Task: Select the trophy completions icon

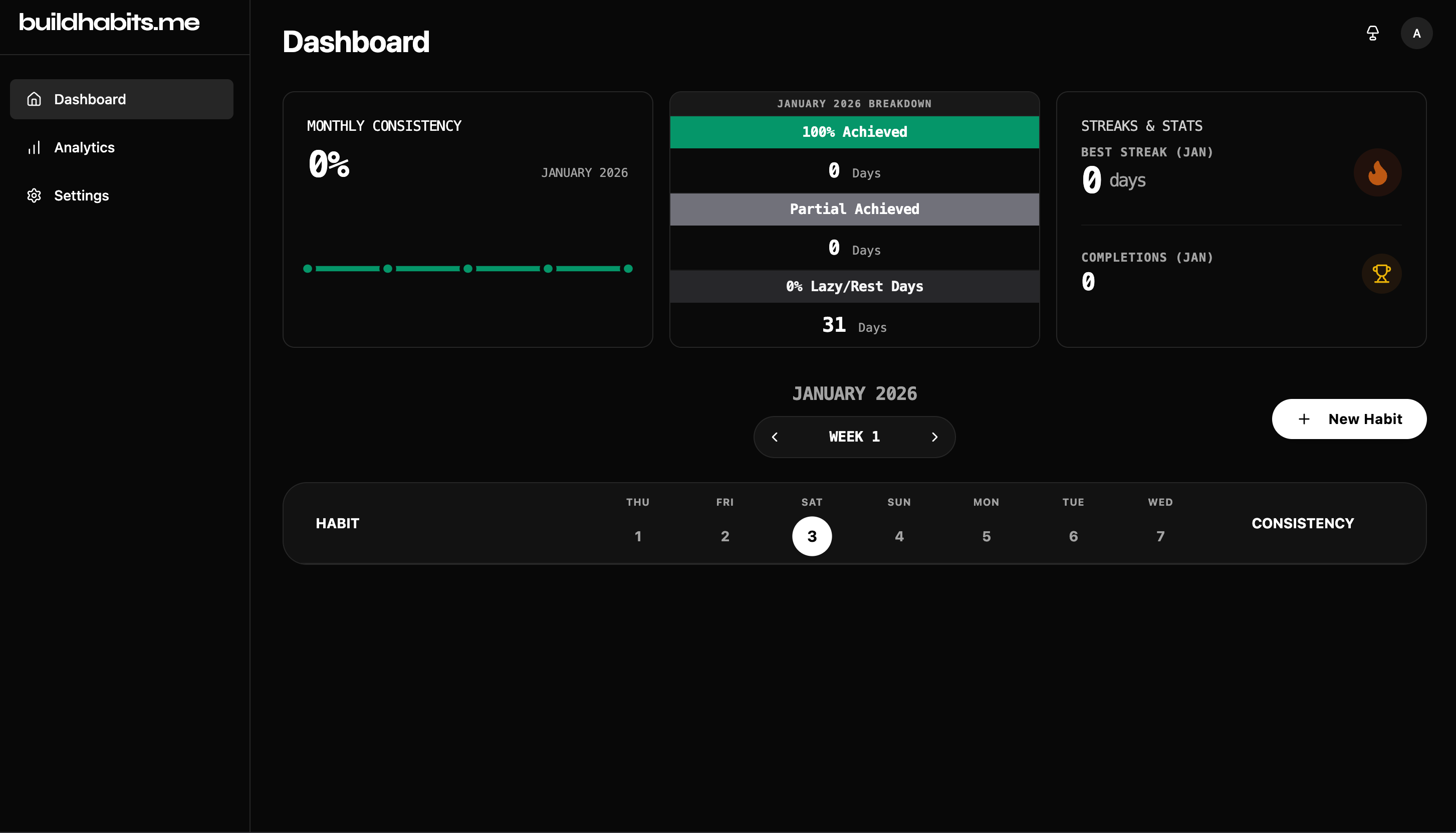Action: (x=1381, y=274)
